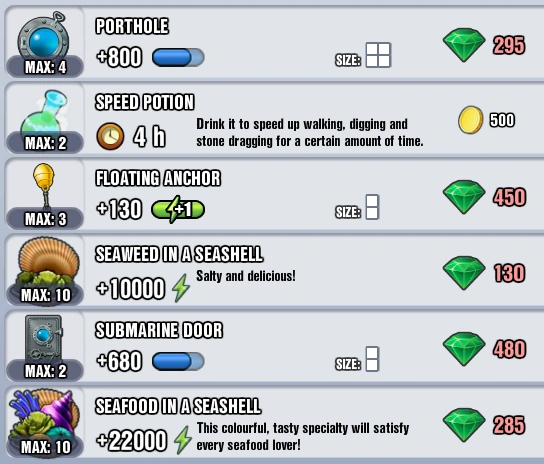The height and width of the screenshot is (464, 544).
Task: Click the clock icon next to 4 h
Action: click(110, 136)
